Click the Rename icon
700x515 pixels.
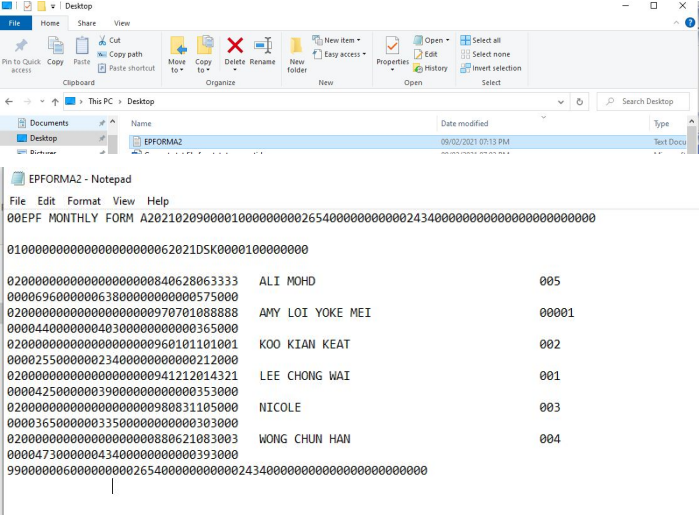(263, 46)
